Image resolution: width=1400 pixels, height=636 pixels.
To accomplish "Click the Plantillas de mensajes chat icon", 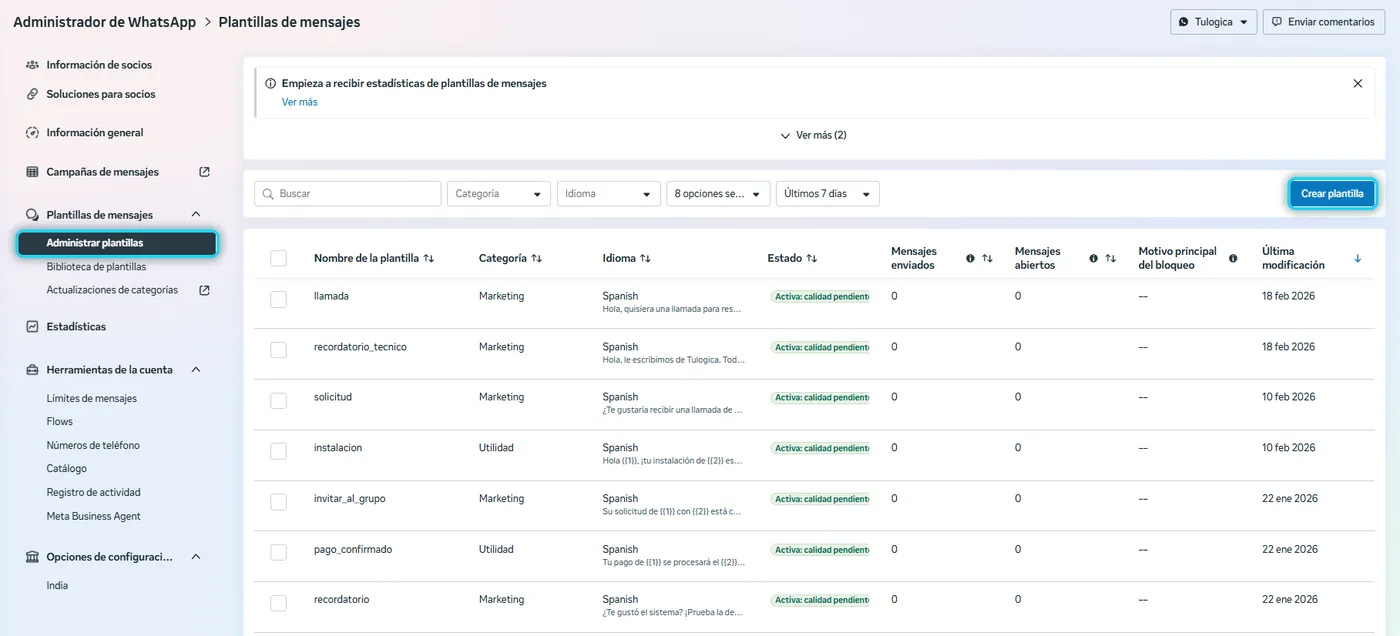I will 32,215.
